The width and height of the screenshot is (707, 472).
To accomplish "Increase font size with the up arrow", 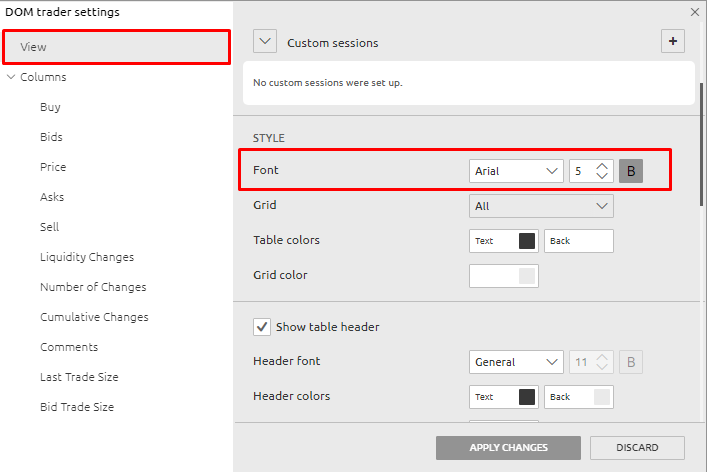I will pyautogui.click(x=602, y=165).
